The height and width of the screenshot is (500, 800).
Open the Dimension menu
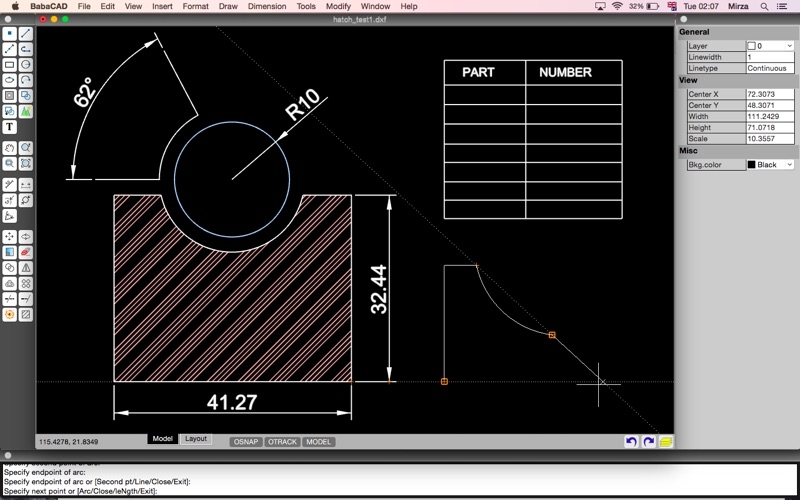pos(266,6)
